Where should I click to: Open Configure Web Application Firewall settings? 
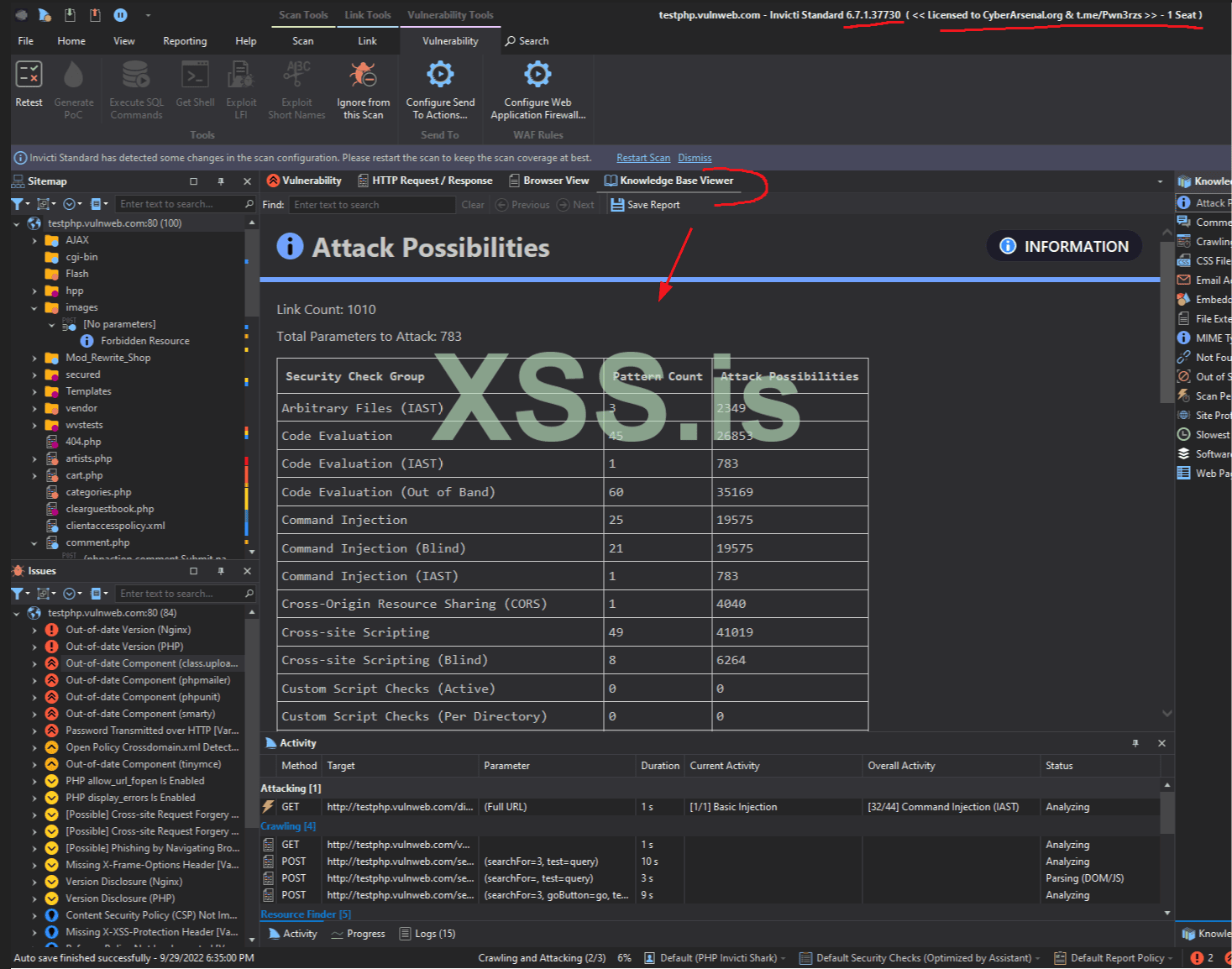tap(537, 76)
